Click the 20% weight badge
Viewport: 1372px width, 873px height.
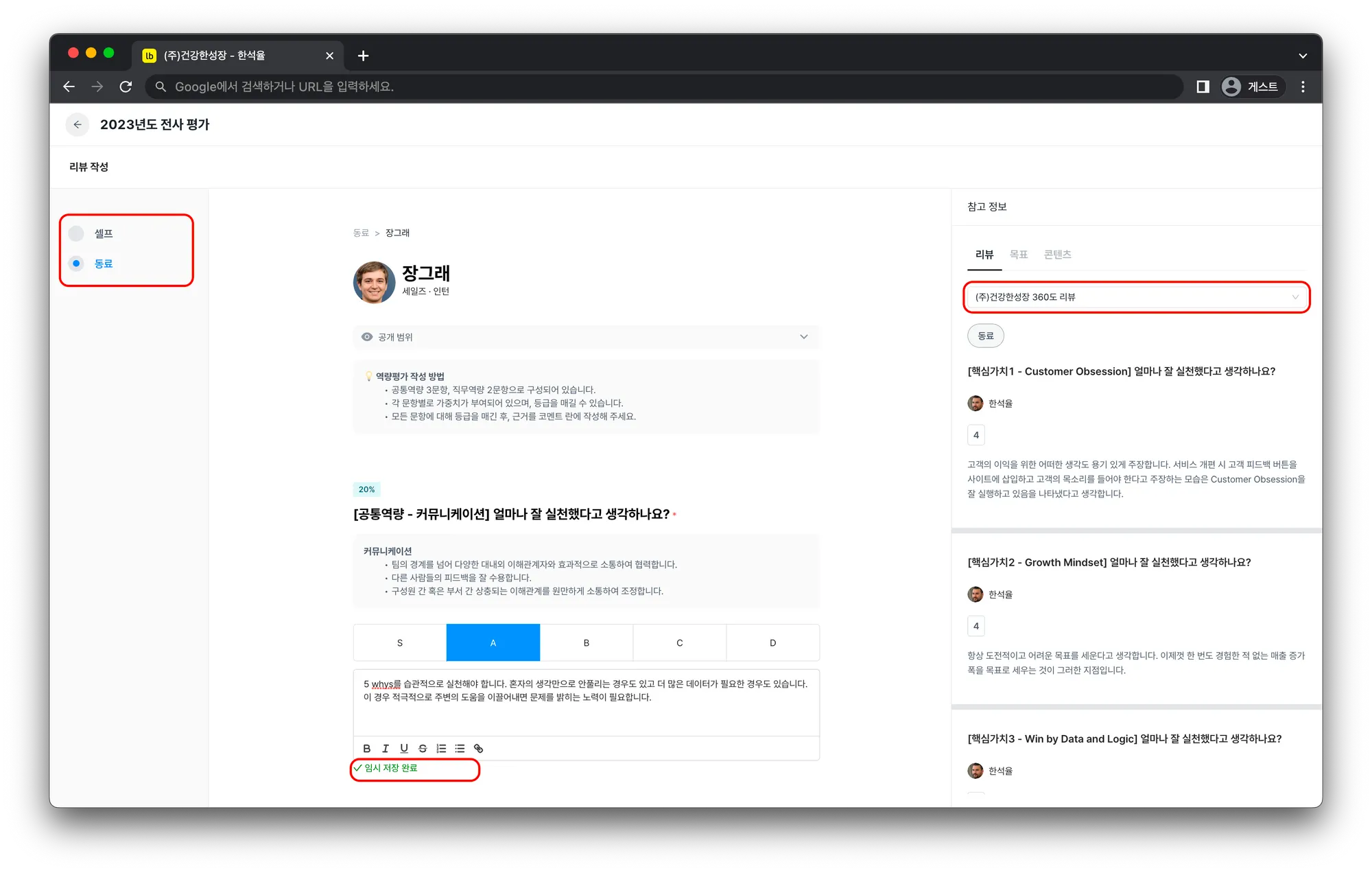(x=366, y=489)
